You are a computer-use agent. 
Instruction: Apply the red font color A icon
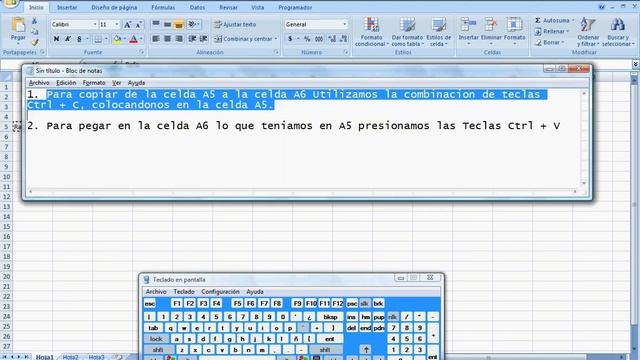(x=133, y=39)
